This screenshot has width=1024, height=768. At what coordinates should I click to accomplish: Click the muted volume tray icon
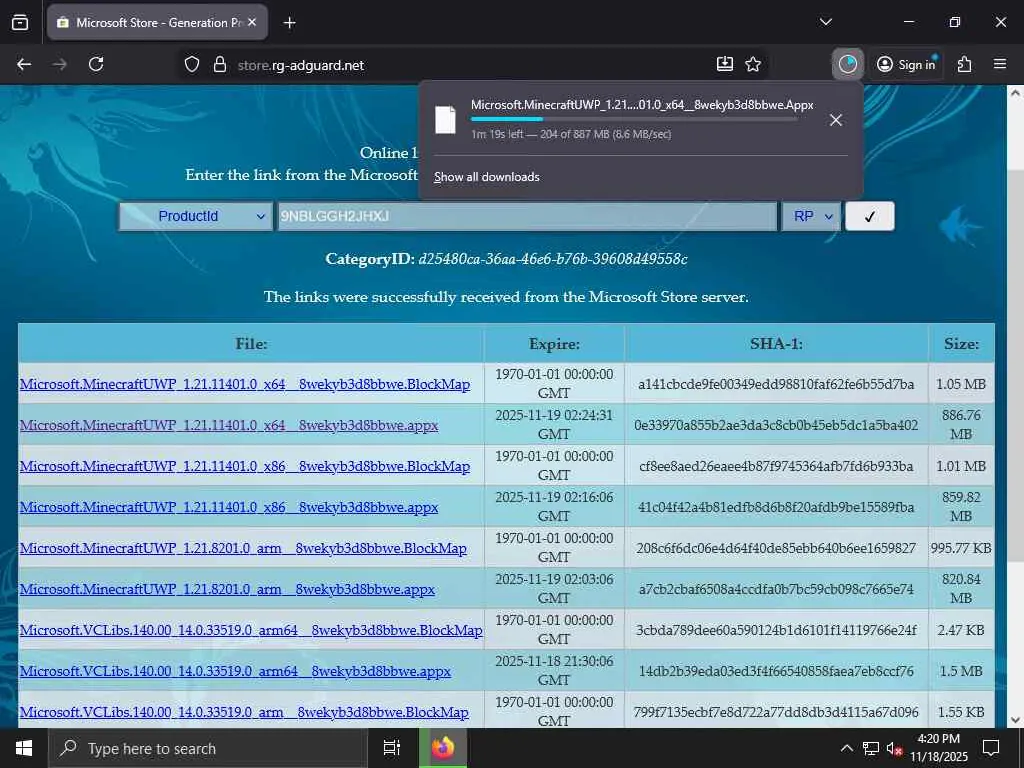point(894,748)
